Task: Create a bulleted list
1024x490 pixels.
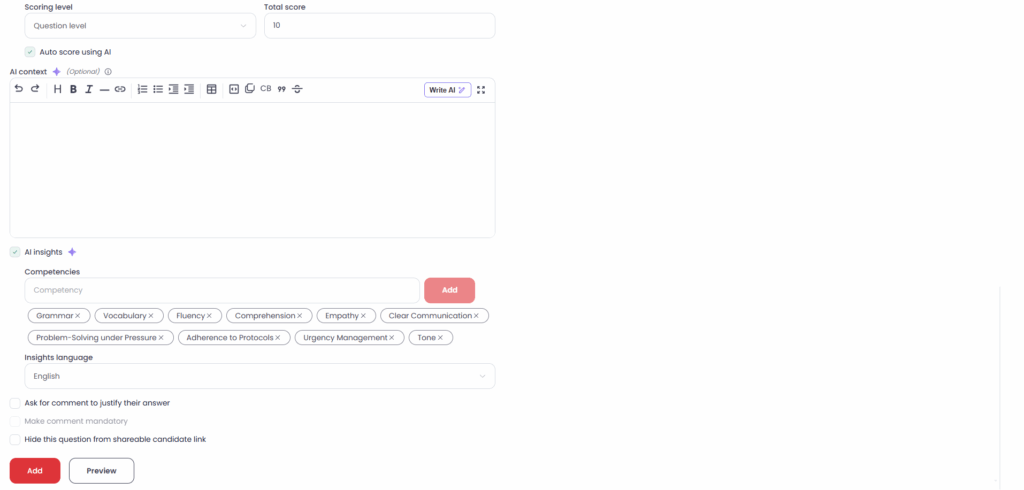Action: coord(158,90)
